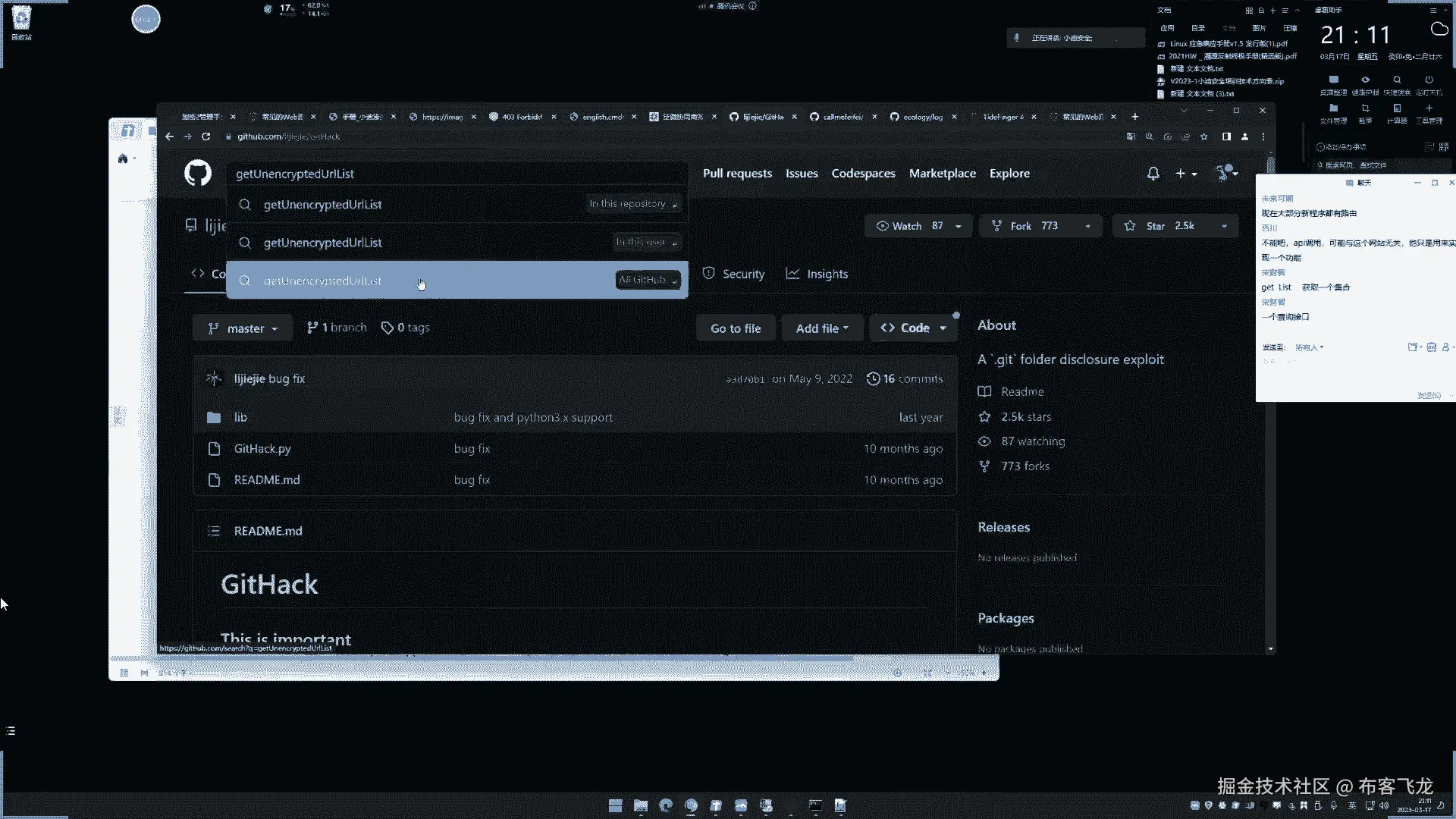Click the Go to file button
Screen dimensions: 1456x819
coord(735,328)
